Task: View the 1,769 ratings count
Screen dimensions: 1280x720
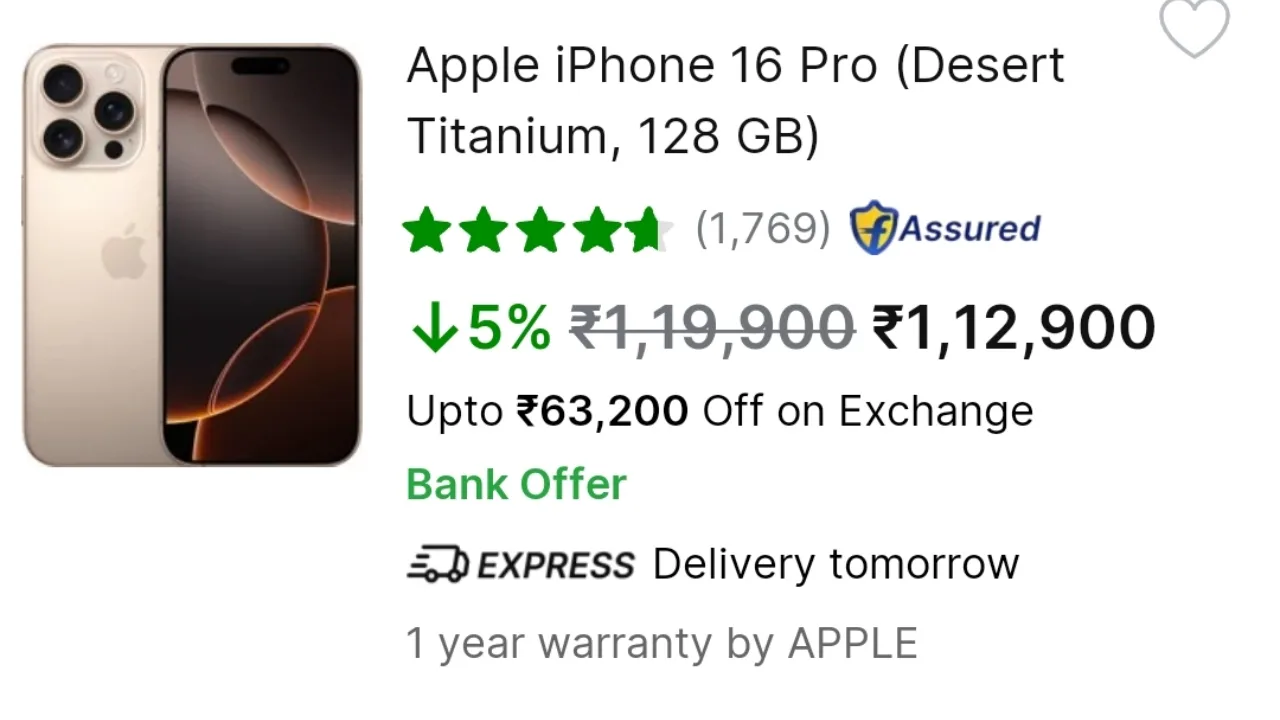Action: pyautogui.click(x=763, y=229)
